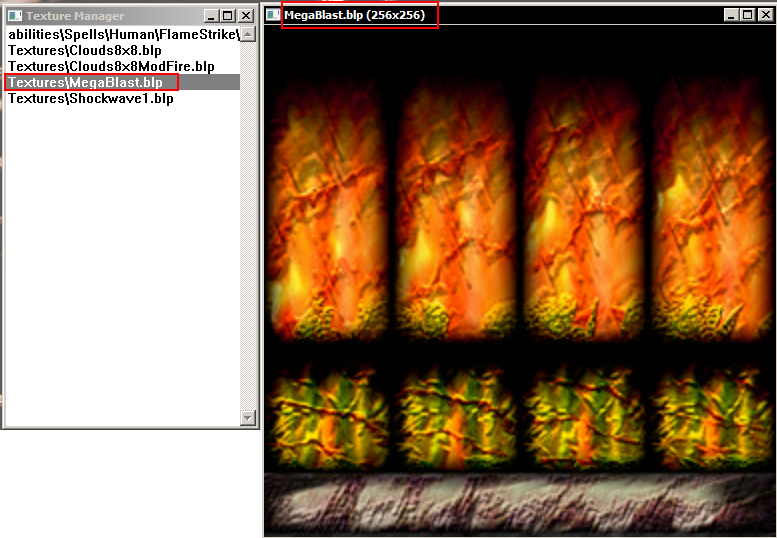The width and height of the screenshot is (777, 538).
Task: Click the Texture Manager title bar
Action: (x=130, y=16)
